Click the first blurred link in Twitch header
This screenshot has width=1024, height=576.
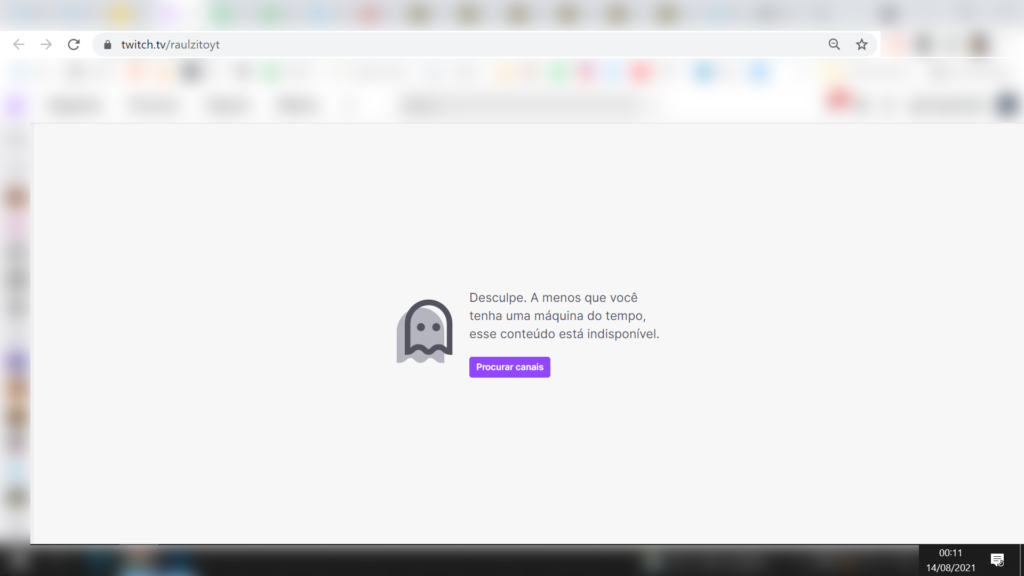pyautogui.click(x=76, y=105)
